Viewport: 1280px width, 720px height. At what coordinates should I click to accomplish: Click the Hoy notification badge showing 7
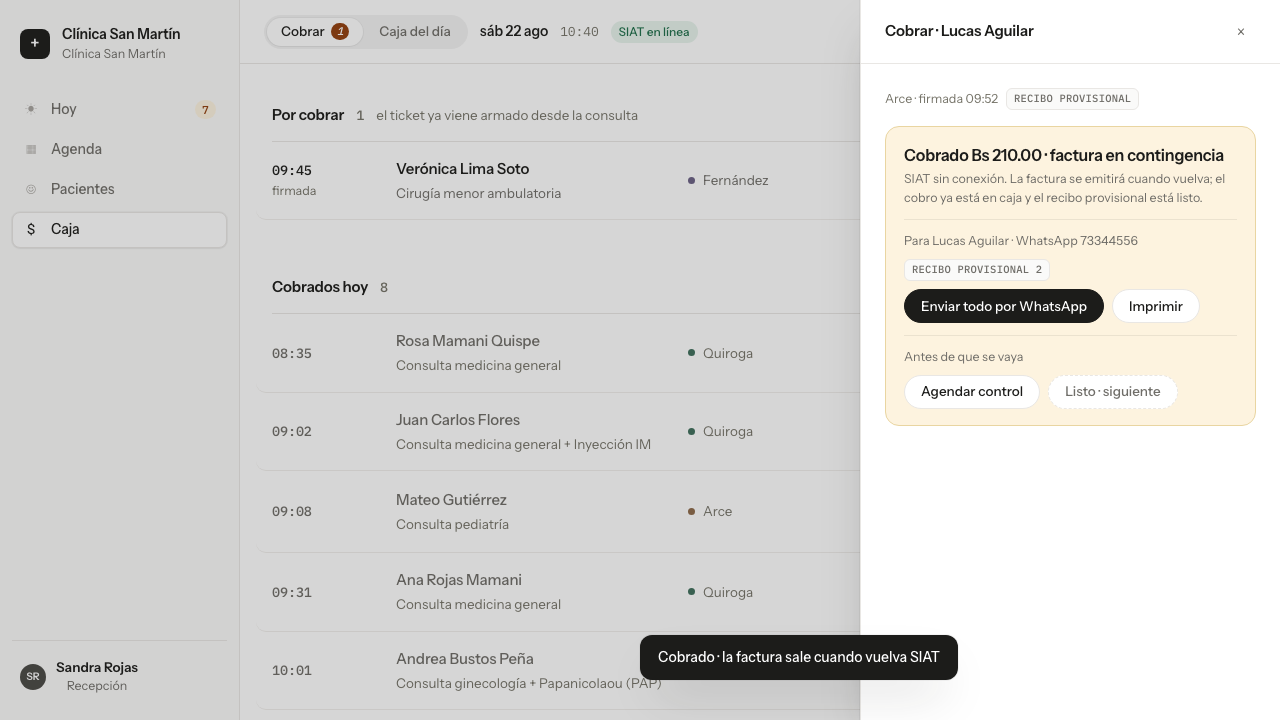(x=205, y=110)
